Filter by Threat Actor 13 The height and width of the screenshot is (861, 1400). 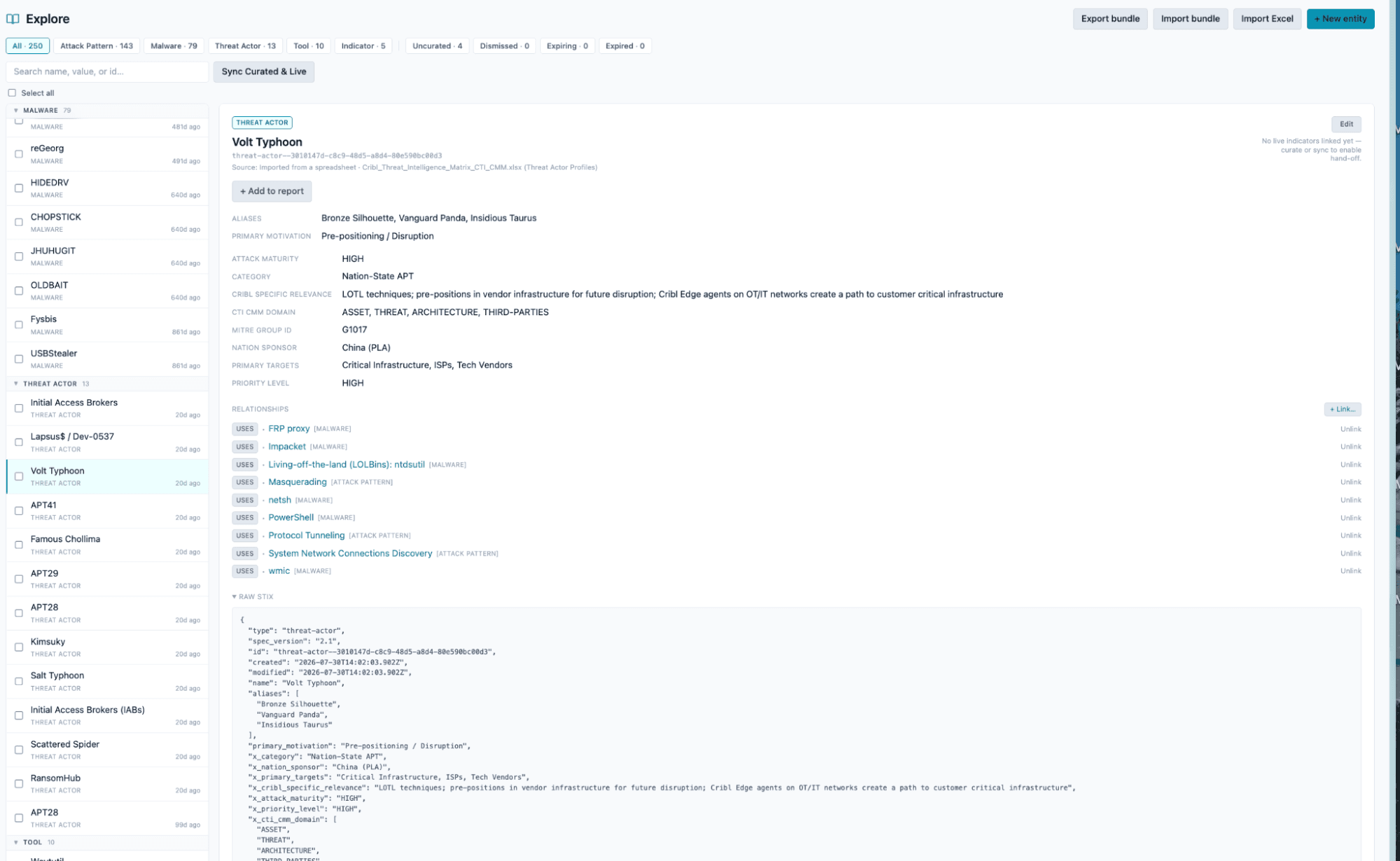(x=245, y=46)
